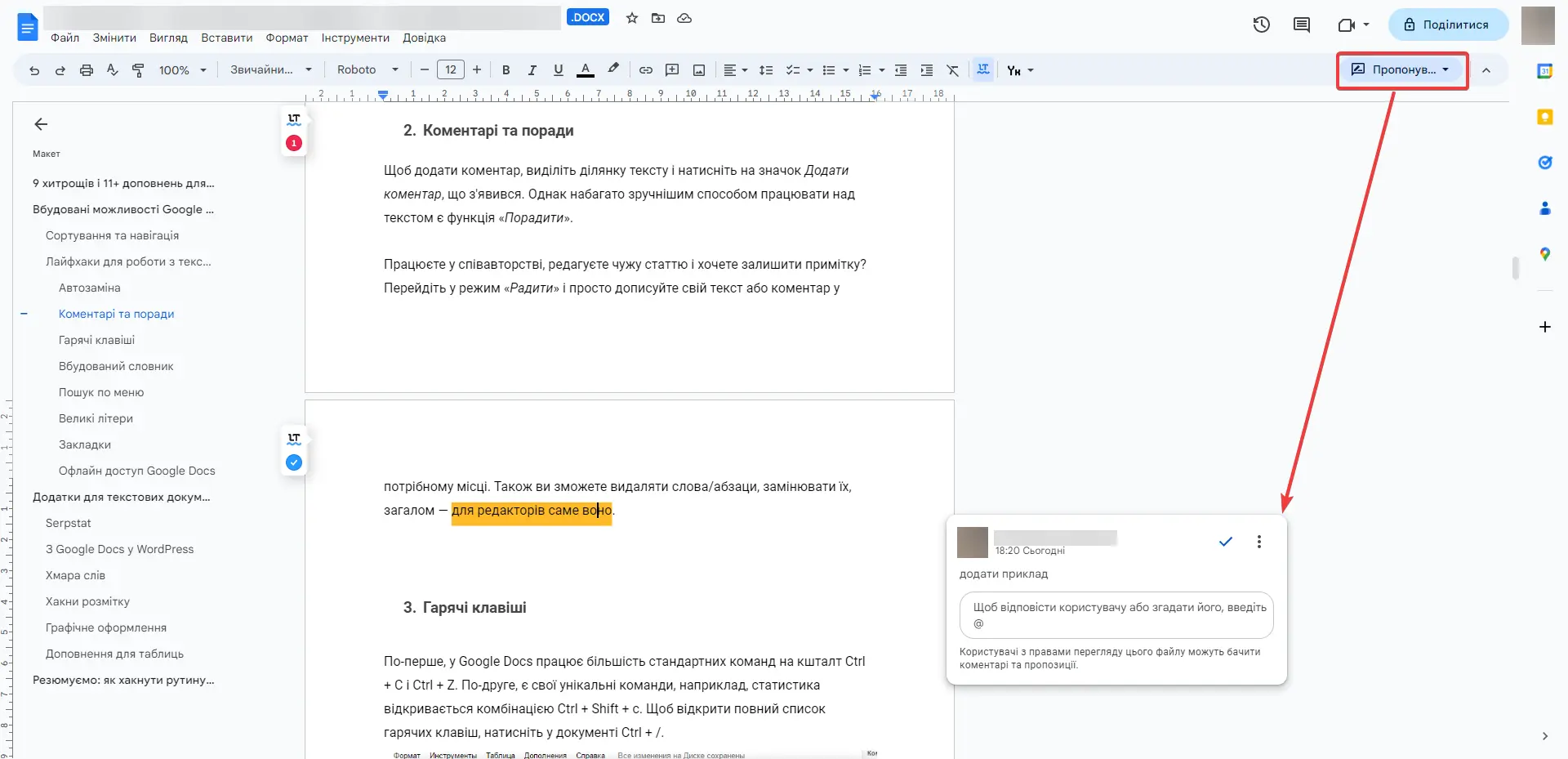Open the Довідка menu
The image size is (1568, 759).
[424, 38]
